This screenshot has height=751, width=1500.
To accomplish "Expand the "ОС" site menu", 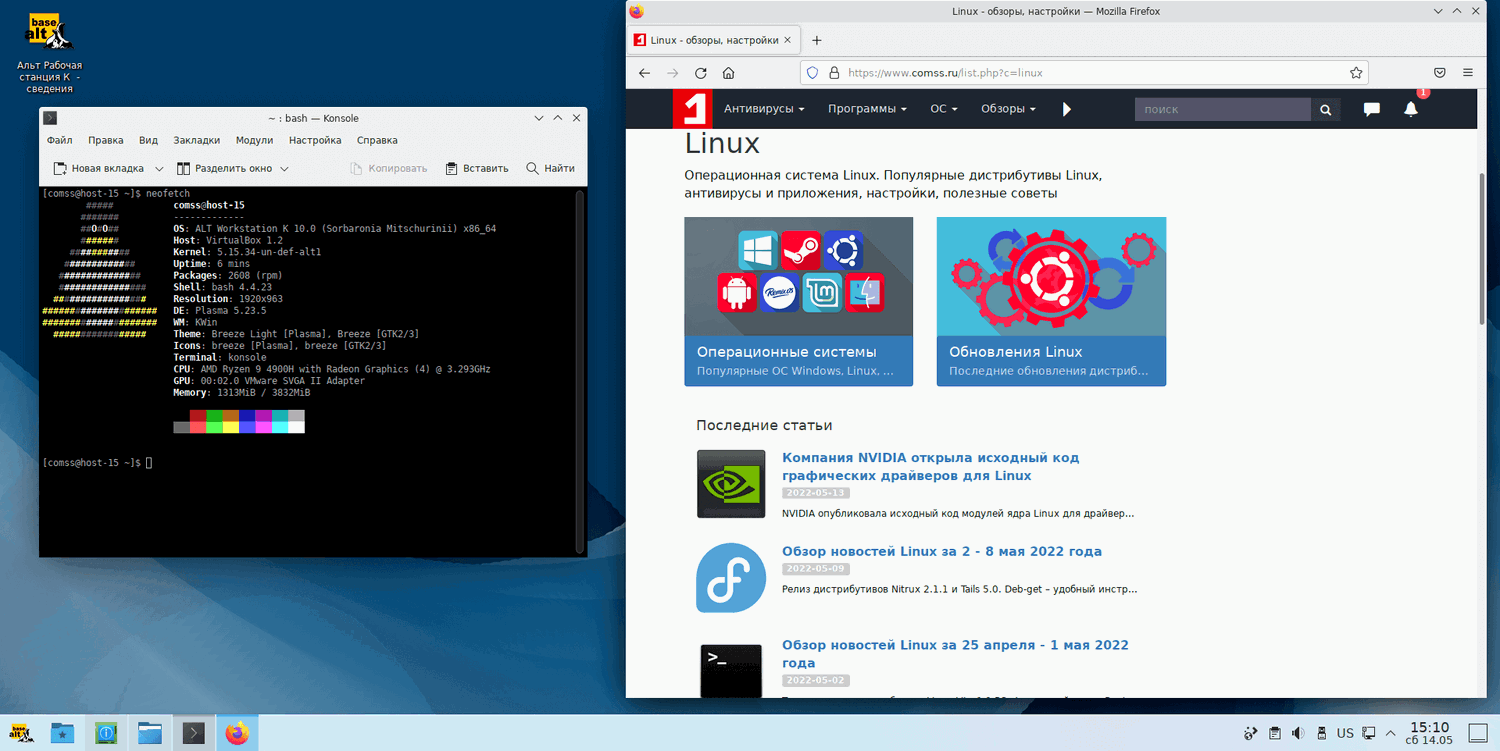I will (x=944, y=109).
